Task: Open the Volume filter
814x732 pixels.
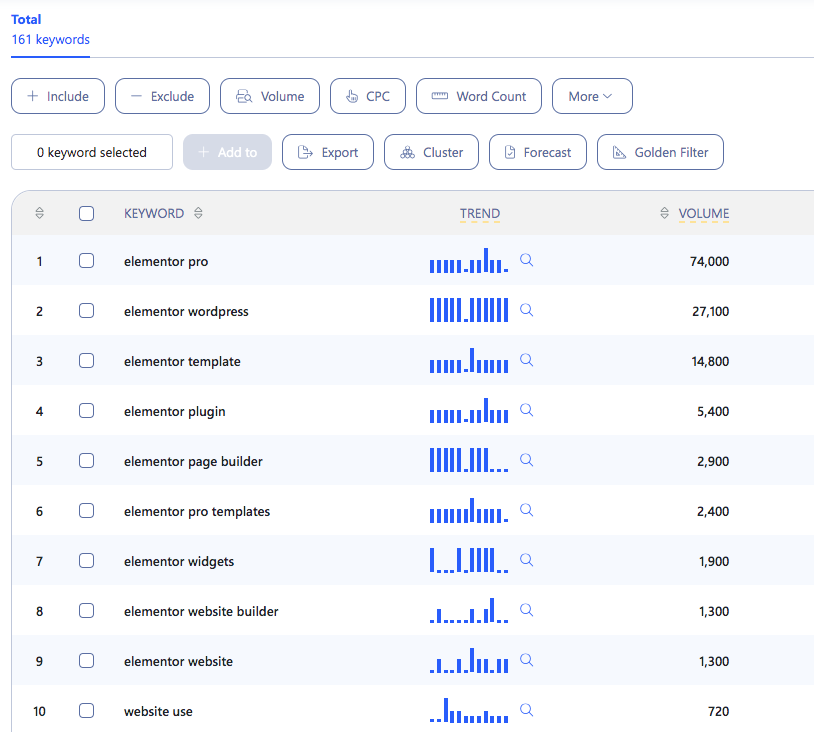Action: pos(270,96)
